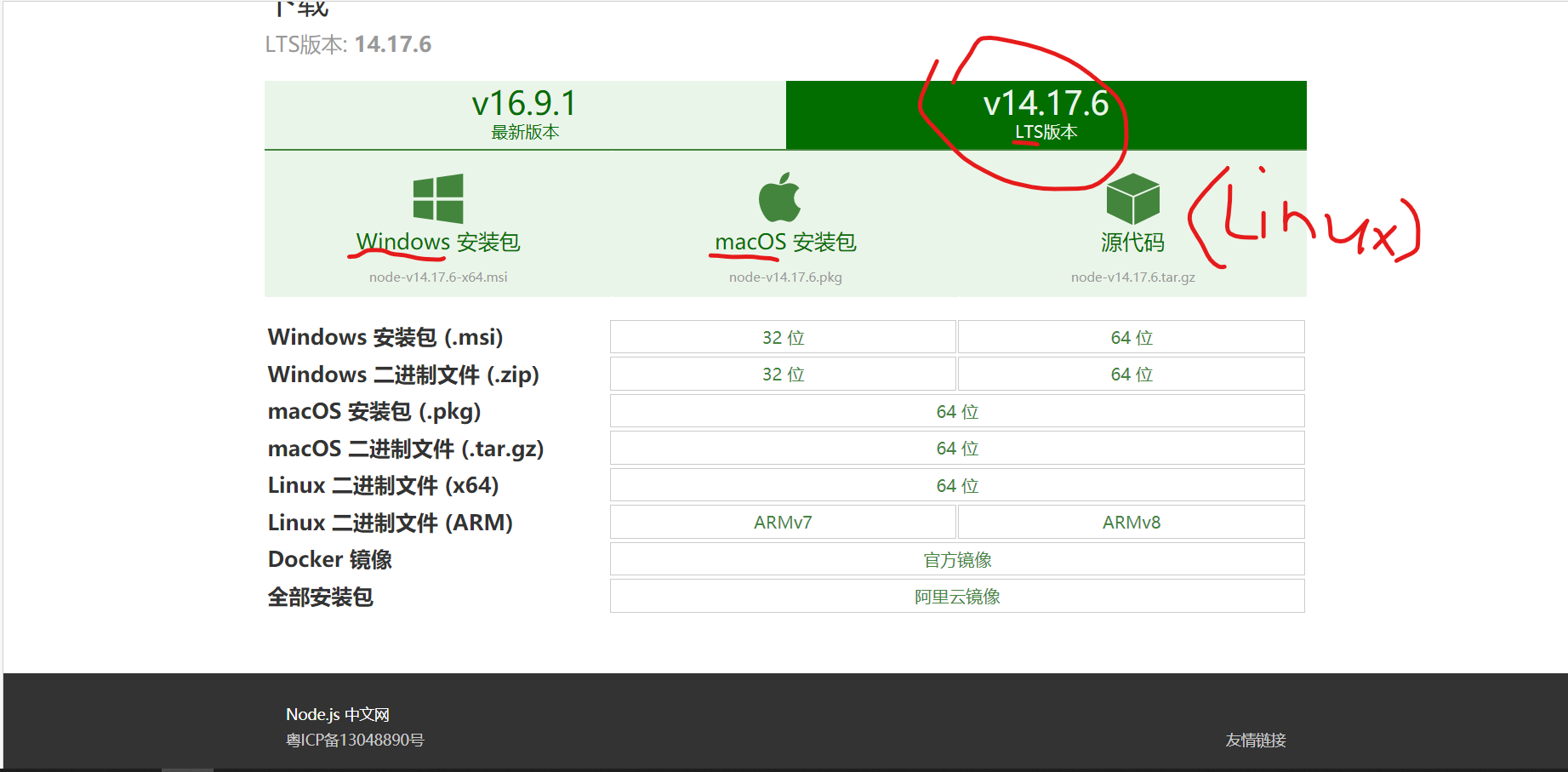Click the Windows logo icon
This screenshot has height=772, width=1568.
click(438, 198)
